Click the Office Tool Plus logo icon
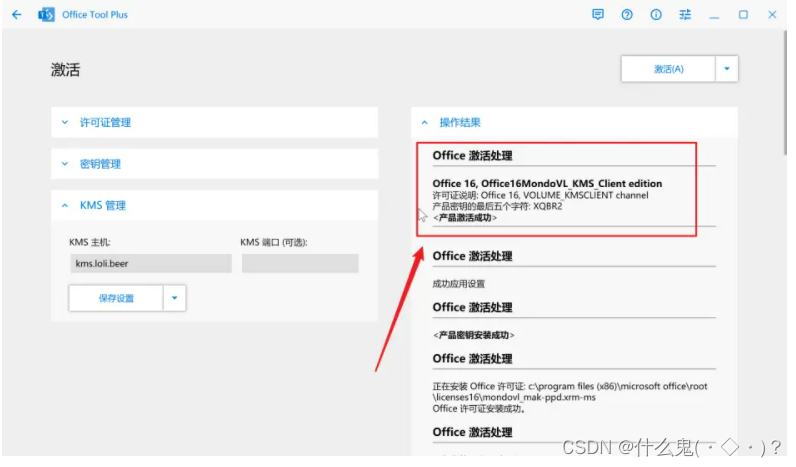 click(x=46, y=15)
